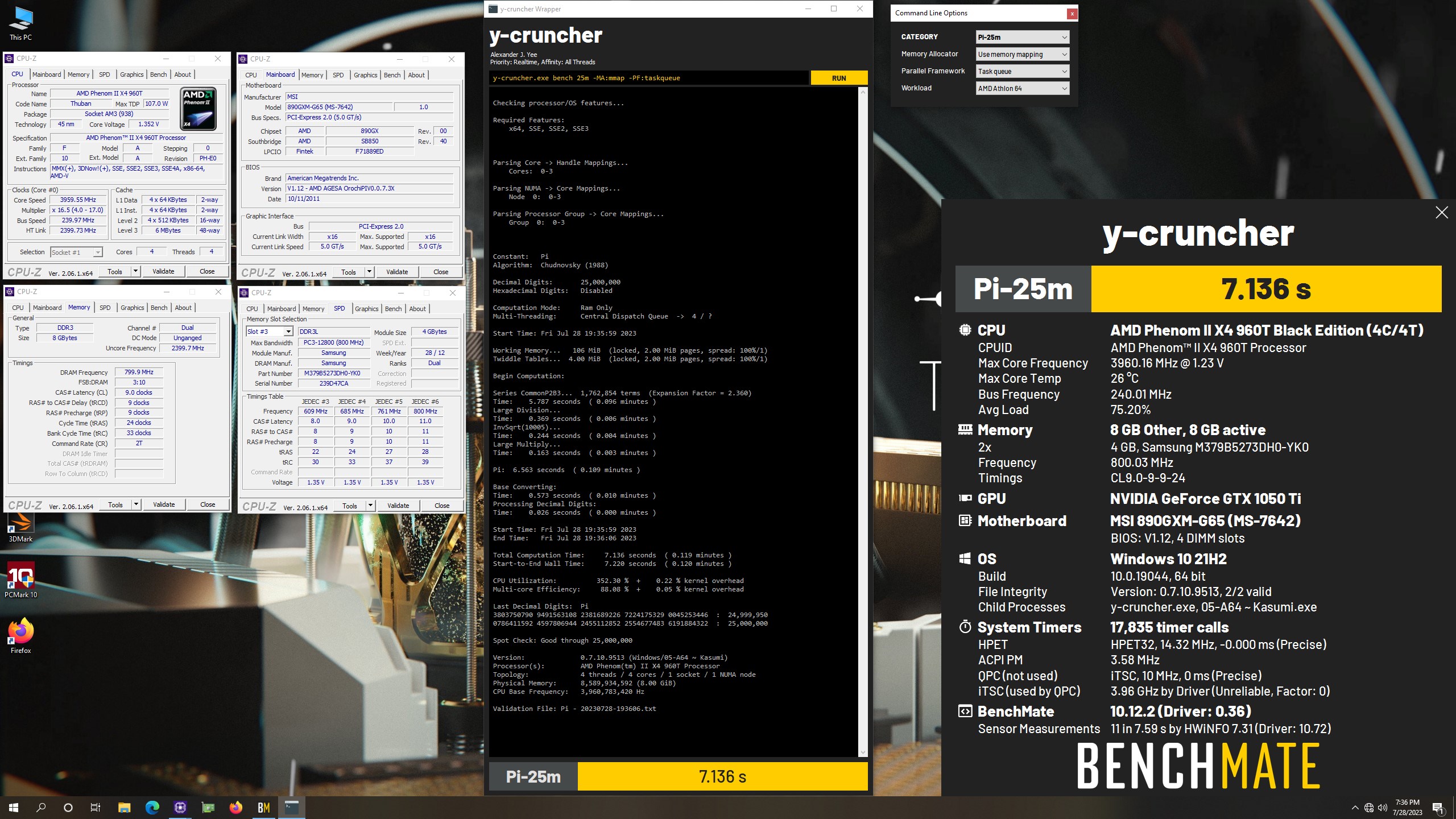Switch to CPU-Z taskbar icon
This screenshot has height=819, width=1456.
[180, 807]
